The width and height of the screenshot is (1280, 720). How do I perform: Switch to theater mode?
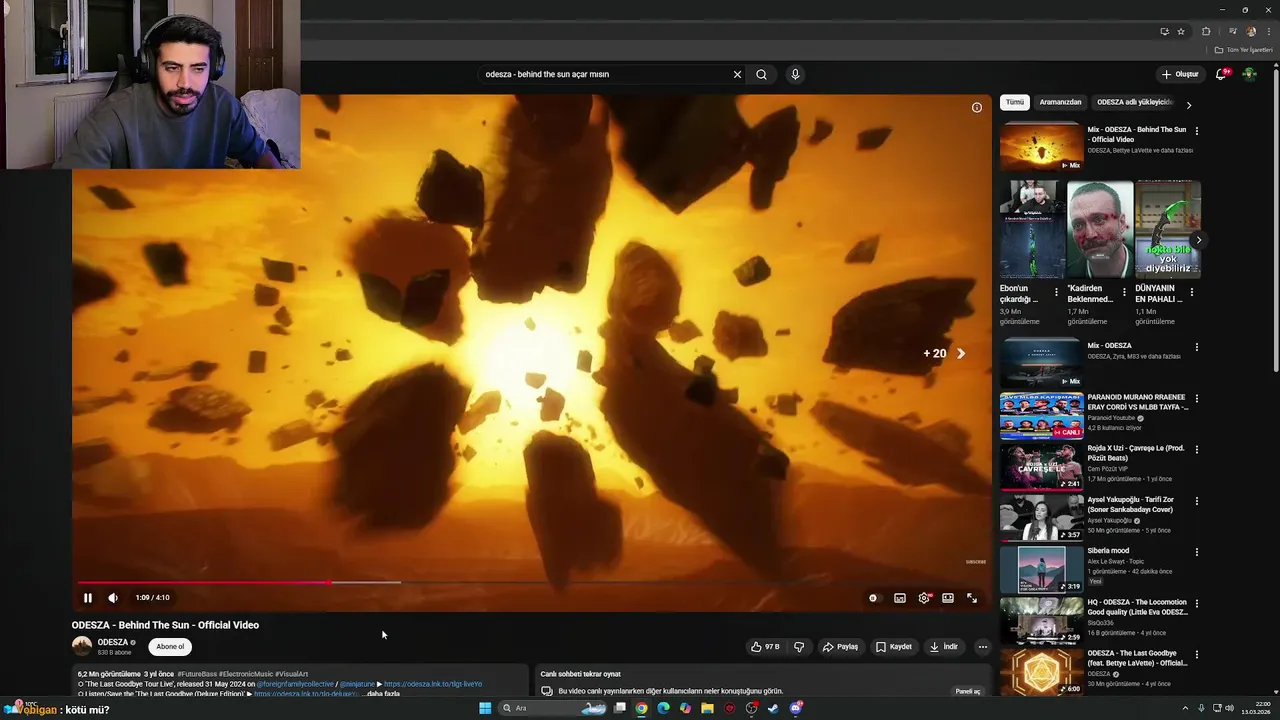(948, 598)
